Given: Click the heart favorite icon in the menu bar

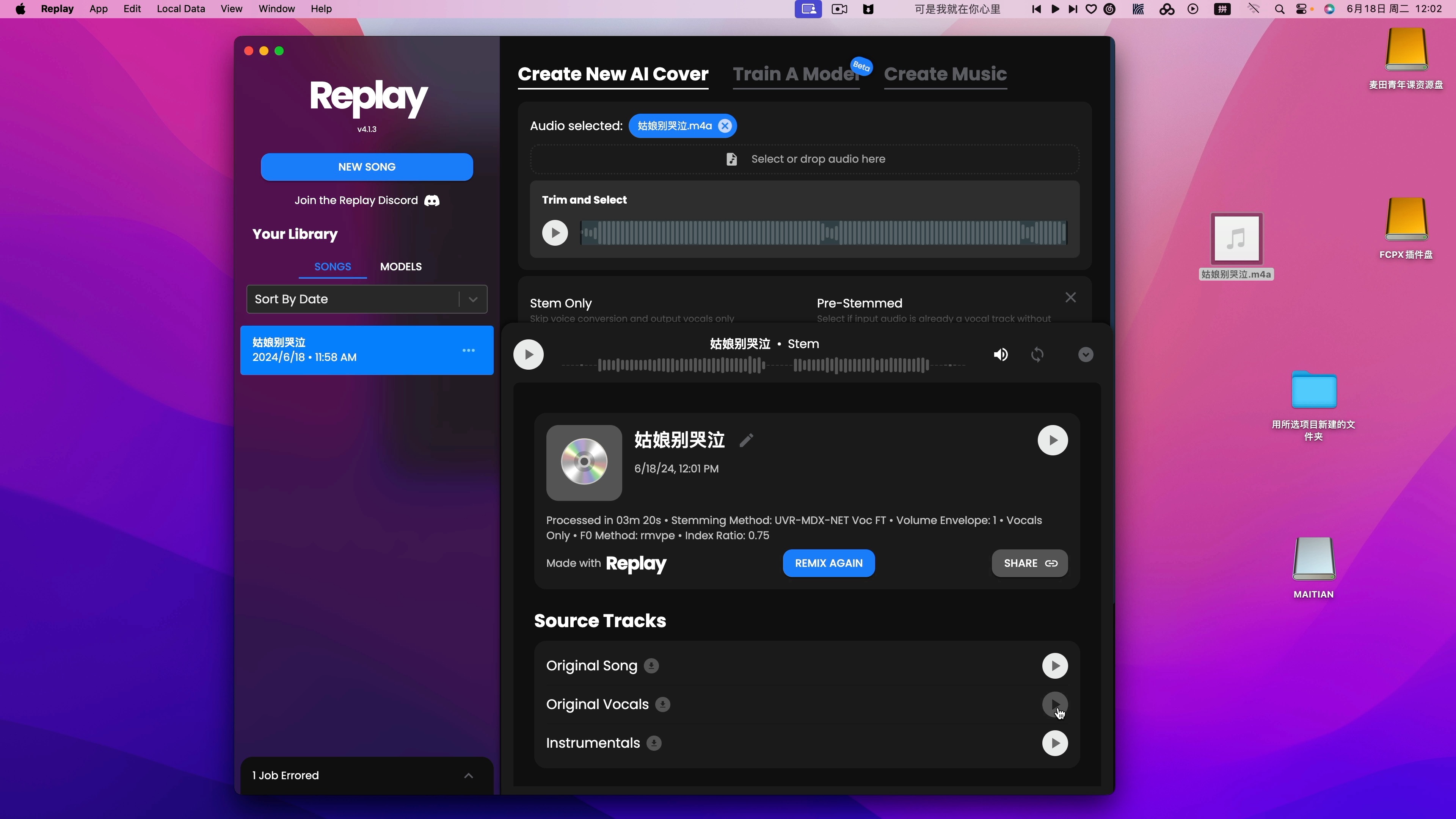Looking at the screenshot, I should click(x=1091, y=9).
